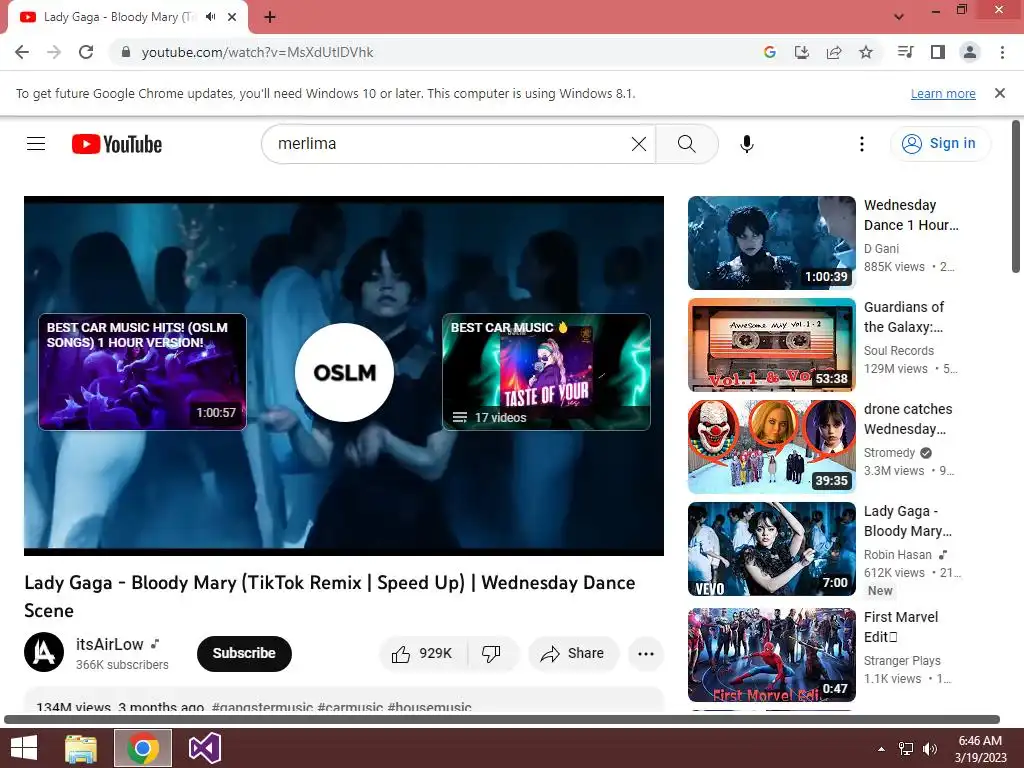The image size is (1024, 768).
Task: Open media controls in Chrome toolbar
Action: pyautogui.click(x=905, y=52)
